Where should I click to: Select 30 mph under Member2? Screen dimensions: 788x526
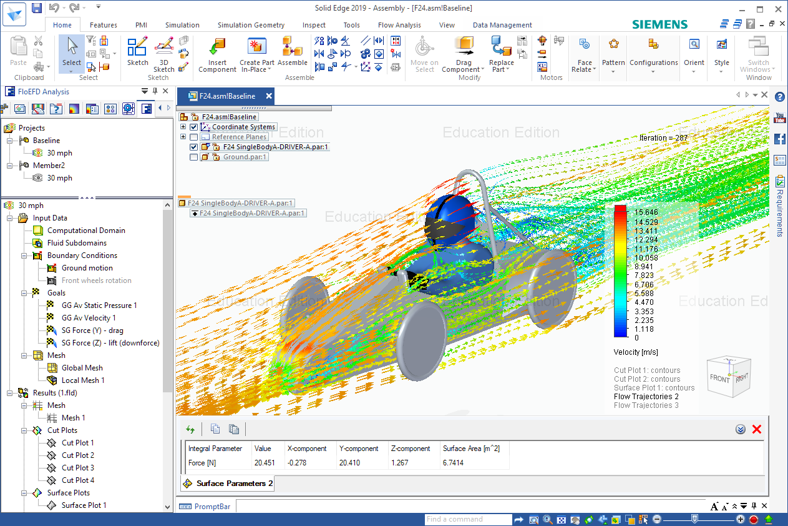pyautogui.click(x=59, y=178)
